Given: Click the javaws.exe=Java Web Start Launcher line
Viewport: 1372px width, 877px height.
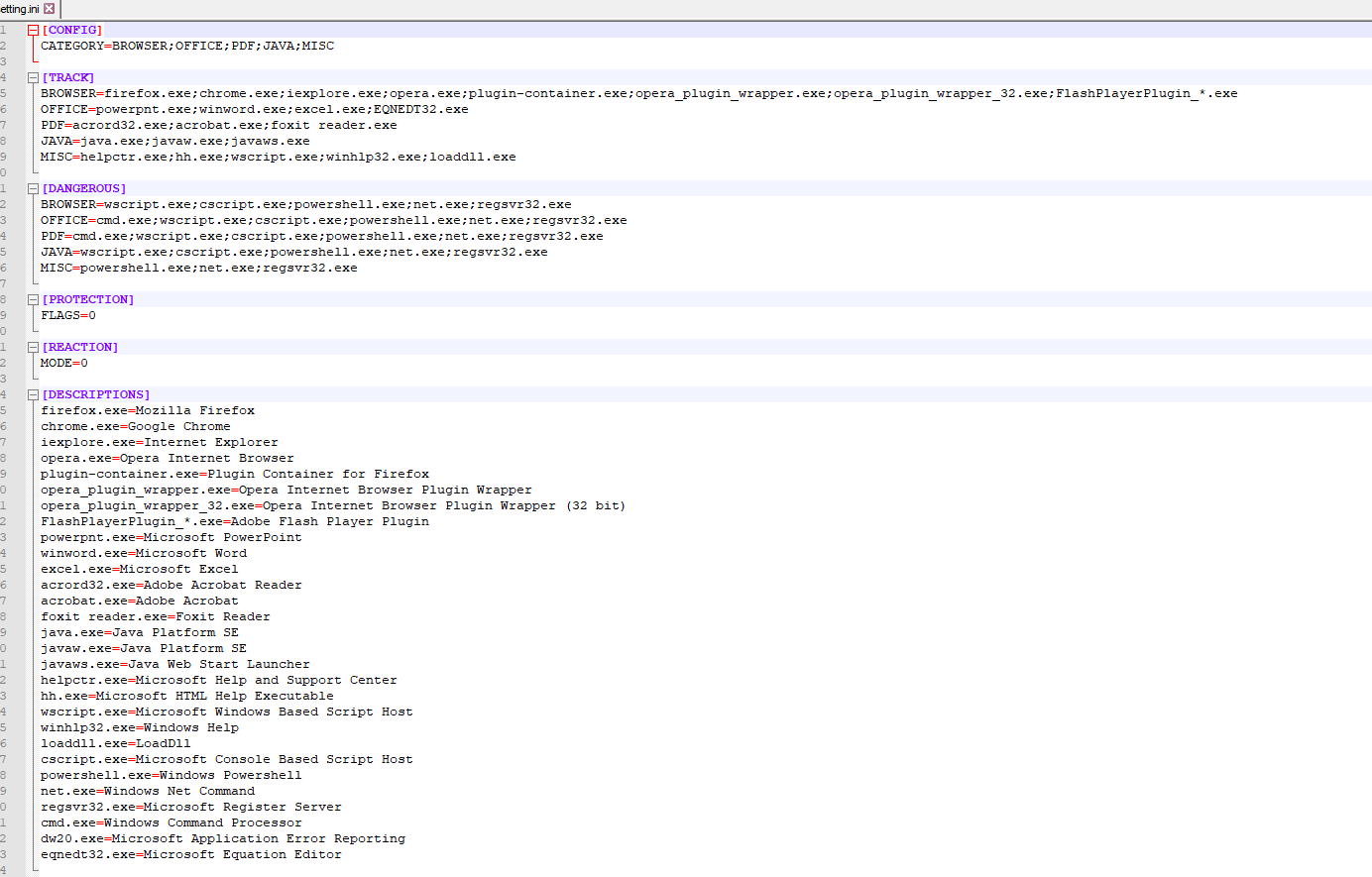Looking at the screenshot, I should point(175,664).
